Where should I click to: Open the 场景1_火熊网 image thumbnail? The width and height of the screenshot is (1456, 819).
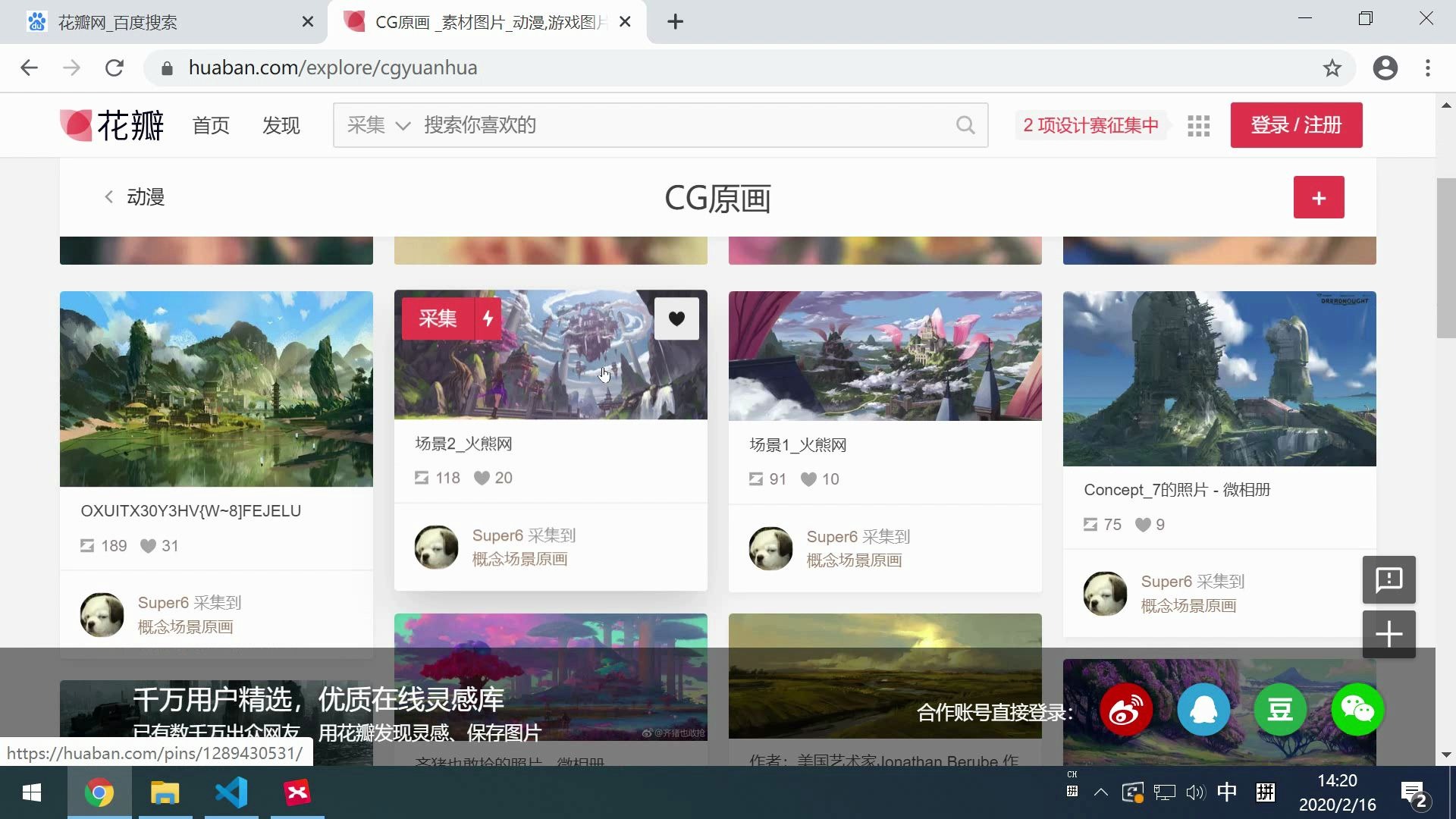885,356
